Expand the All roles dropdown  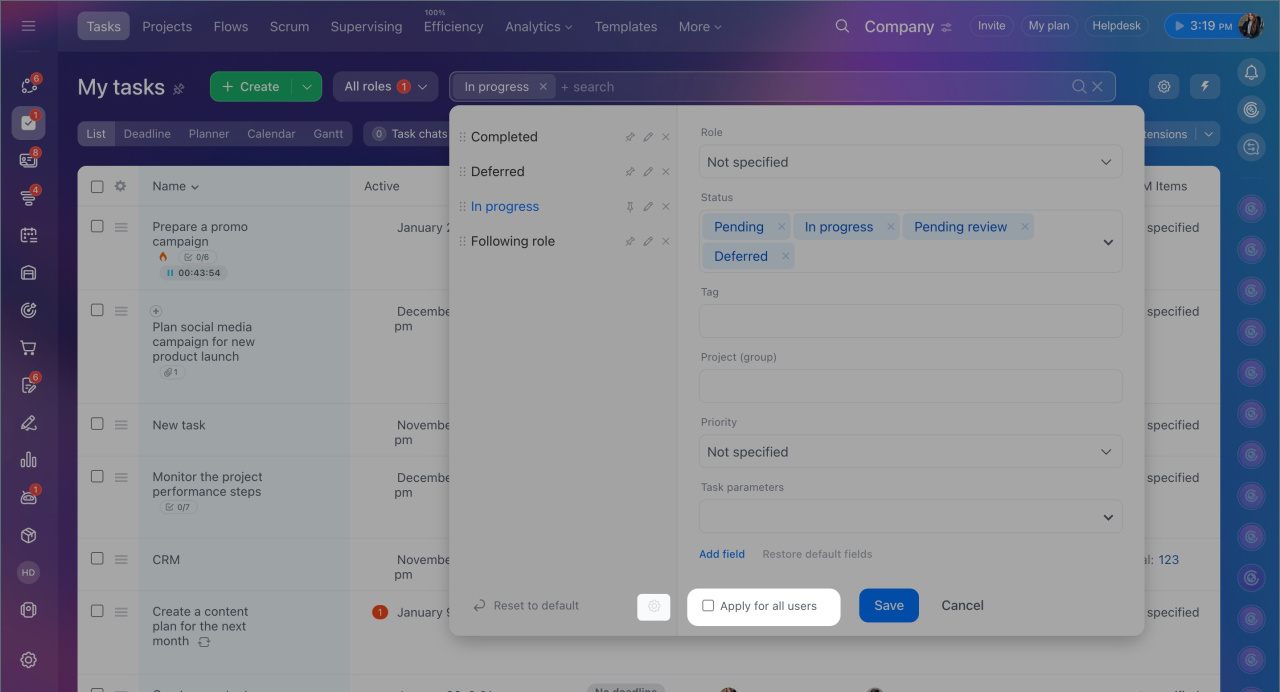coord(385,87)
